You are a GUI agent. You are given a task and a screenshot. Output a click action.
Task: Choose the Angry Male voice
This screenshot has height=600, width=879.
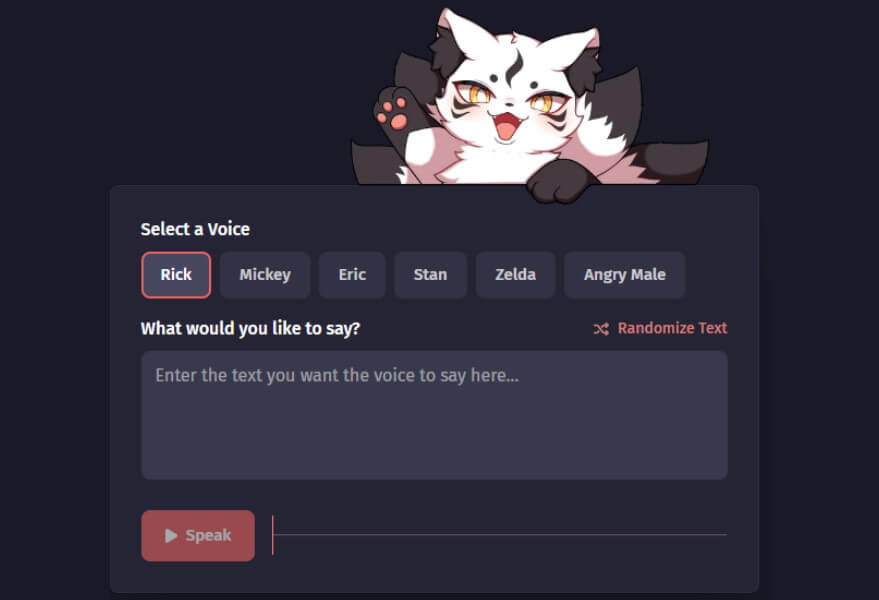pyautogui.click(x=624, y=275)
